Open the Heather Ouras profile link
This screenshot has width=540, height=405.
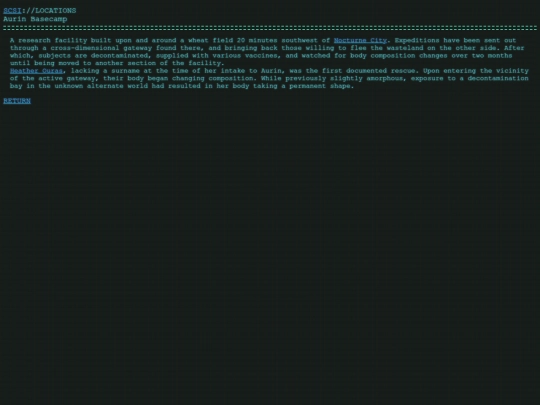[x=37, y=71]
